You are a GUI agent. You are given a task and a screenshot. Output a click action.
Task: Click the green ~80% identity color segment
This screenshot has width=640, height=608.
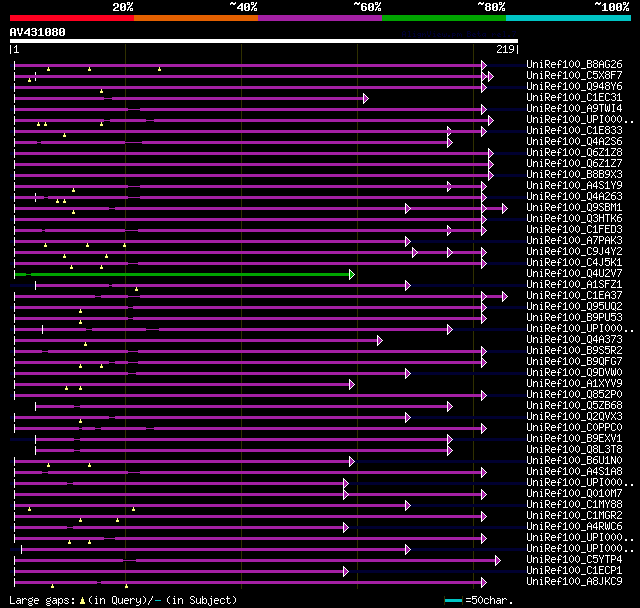[444, 18]
